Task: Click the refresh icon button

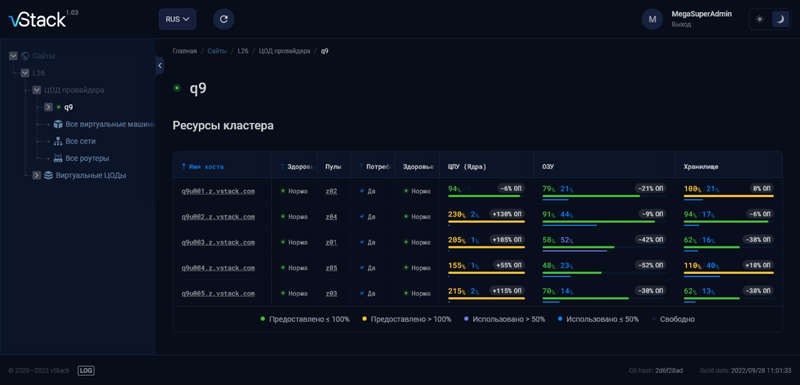Action: (x=223, y=19)
